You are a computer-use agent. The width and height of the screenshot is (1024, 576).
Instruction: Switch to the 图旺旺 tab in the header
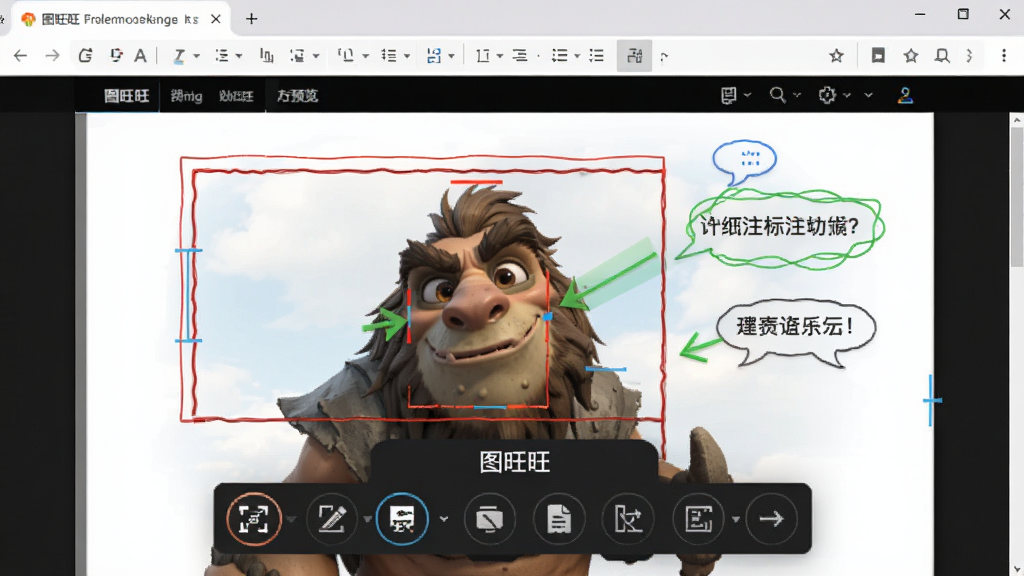pyautogui.click(x=127, y=96)
